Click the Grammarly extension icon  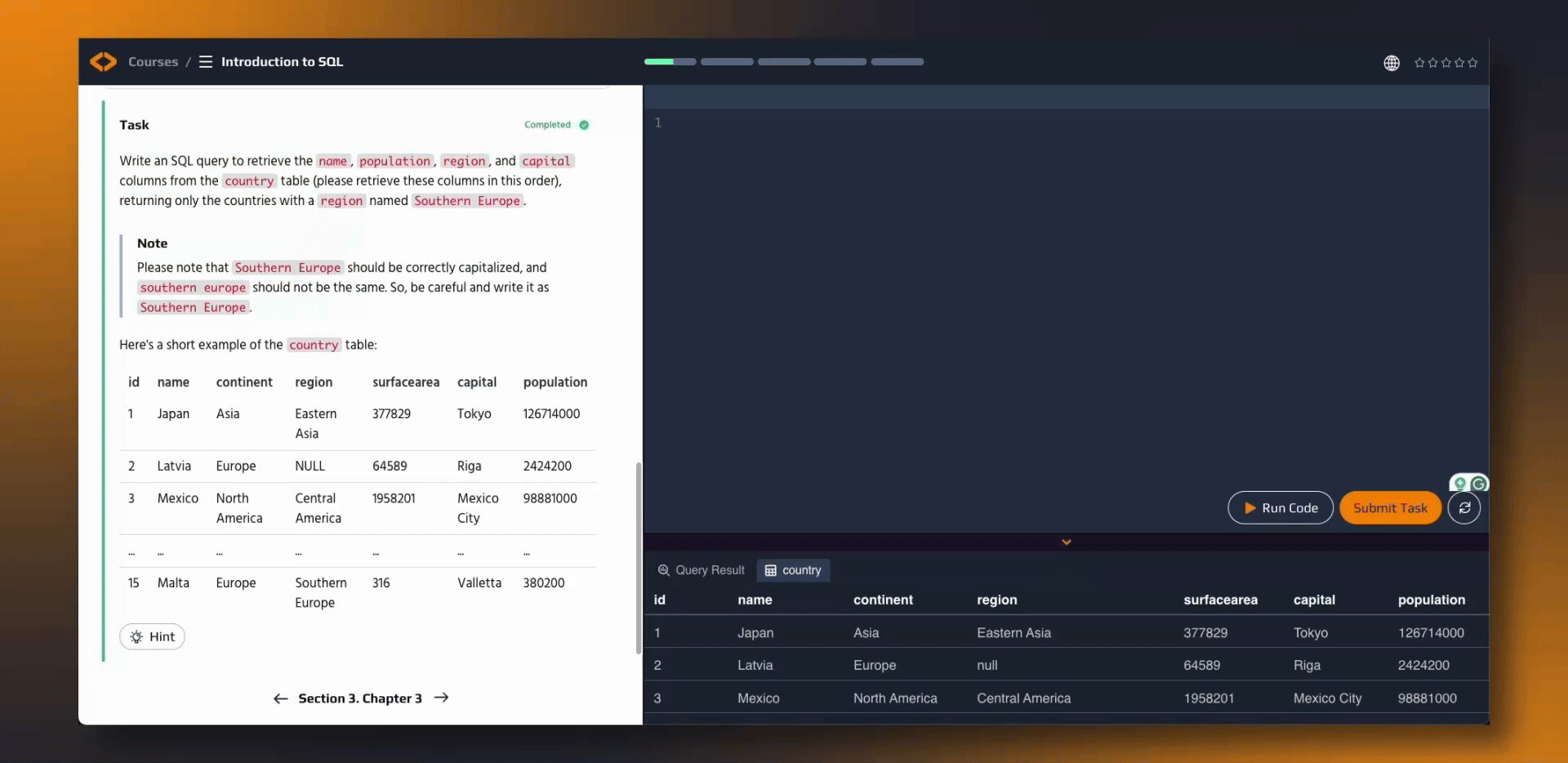1479,484
